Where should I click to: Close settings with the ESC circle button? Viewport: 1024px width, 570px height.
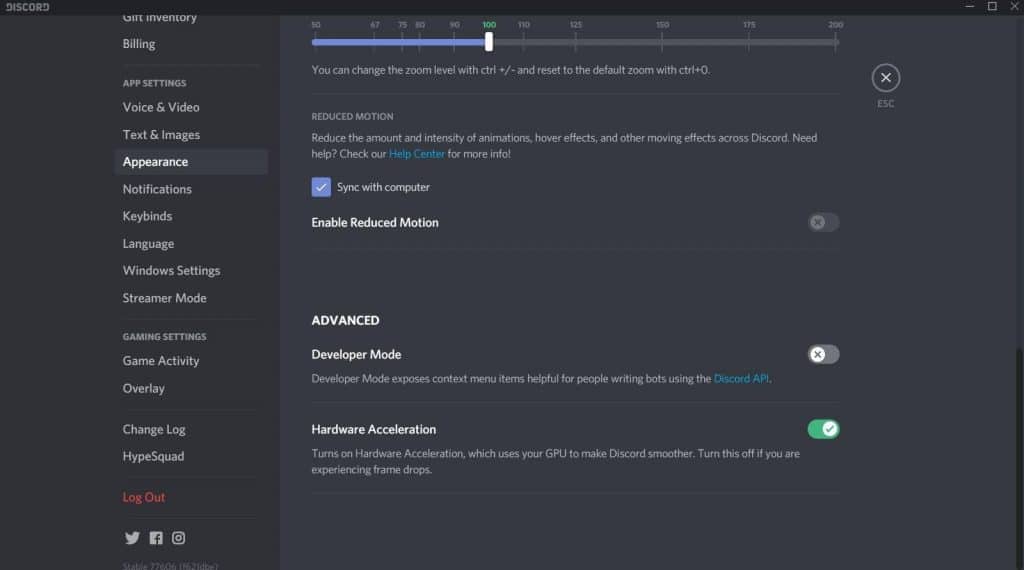(885, 78)
